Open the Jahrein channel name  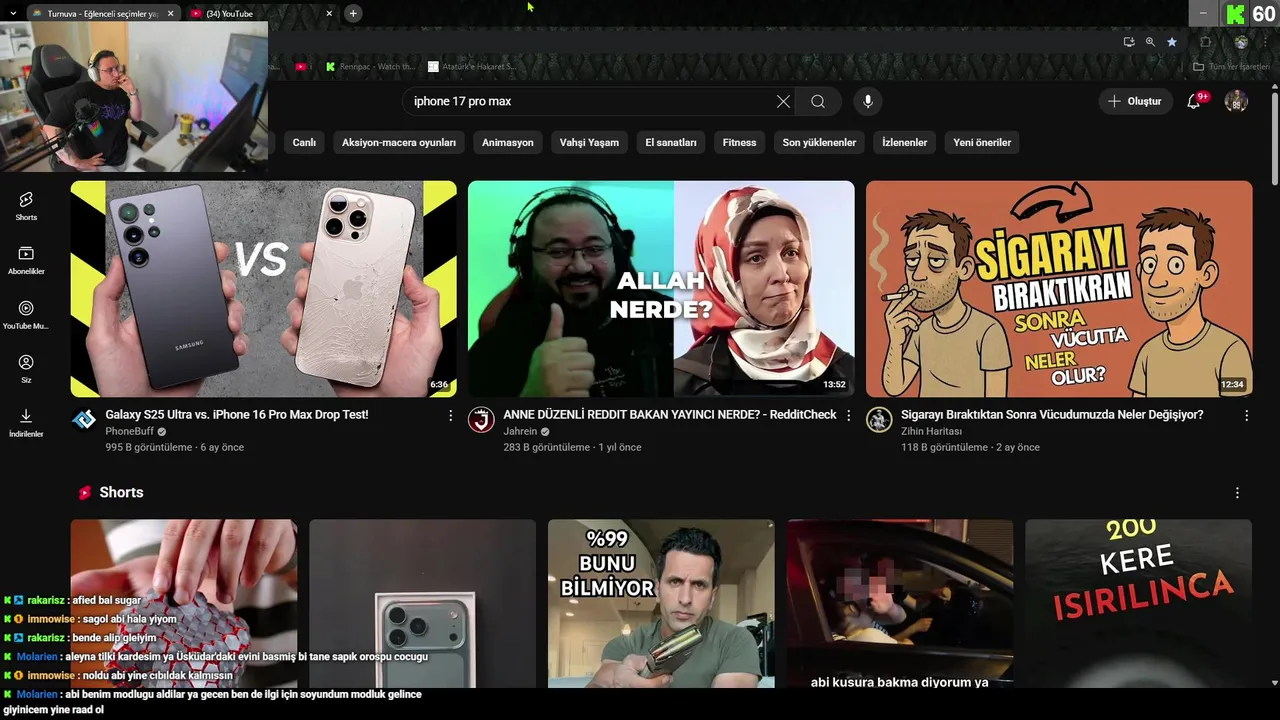pyautogui.click(x=520, y=432)
